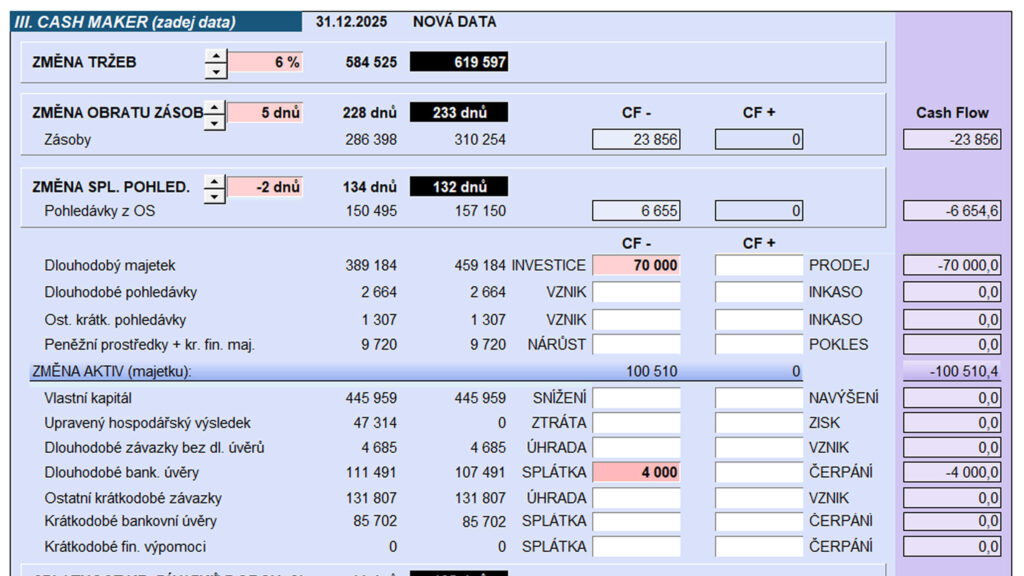Click INKASO input for Ost. krátk. pohledávky

pyautogui.click(x=758, y=319)
